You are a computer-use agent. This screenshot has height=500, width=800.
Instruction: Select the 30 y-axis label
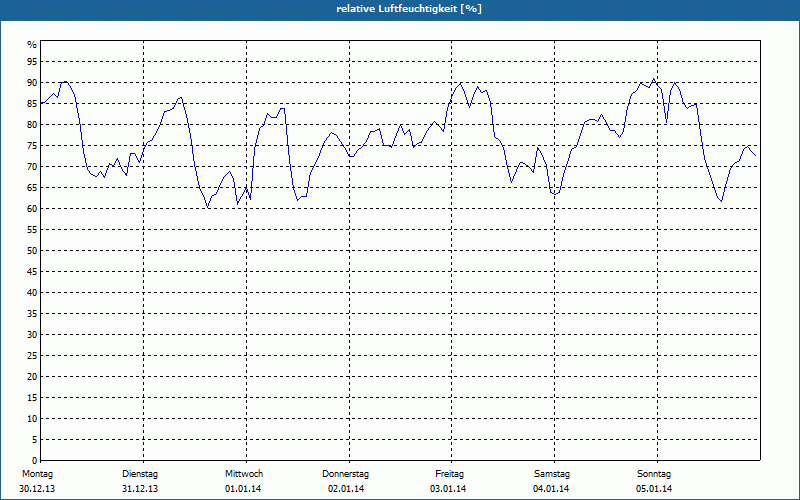coord(32,335)
